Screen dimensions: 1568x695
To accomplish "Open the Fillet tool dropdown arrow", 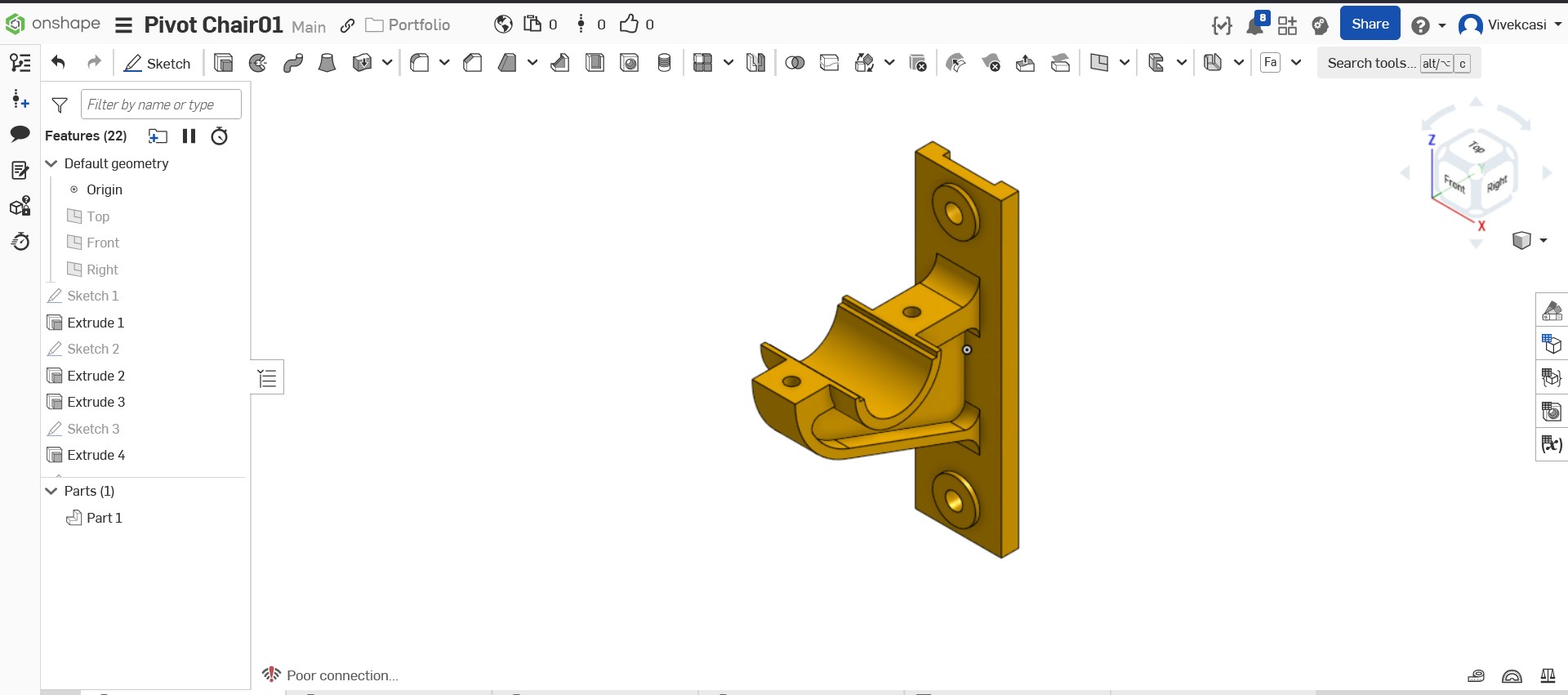I will coord(444,63).
